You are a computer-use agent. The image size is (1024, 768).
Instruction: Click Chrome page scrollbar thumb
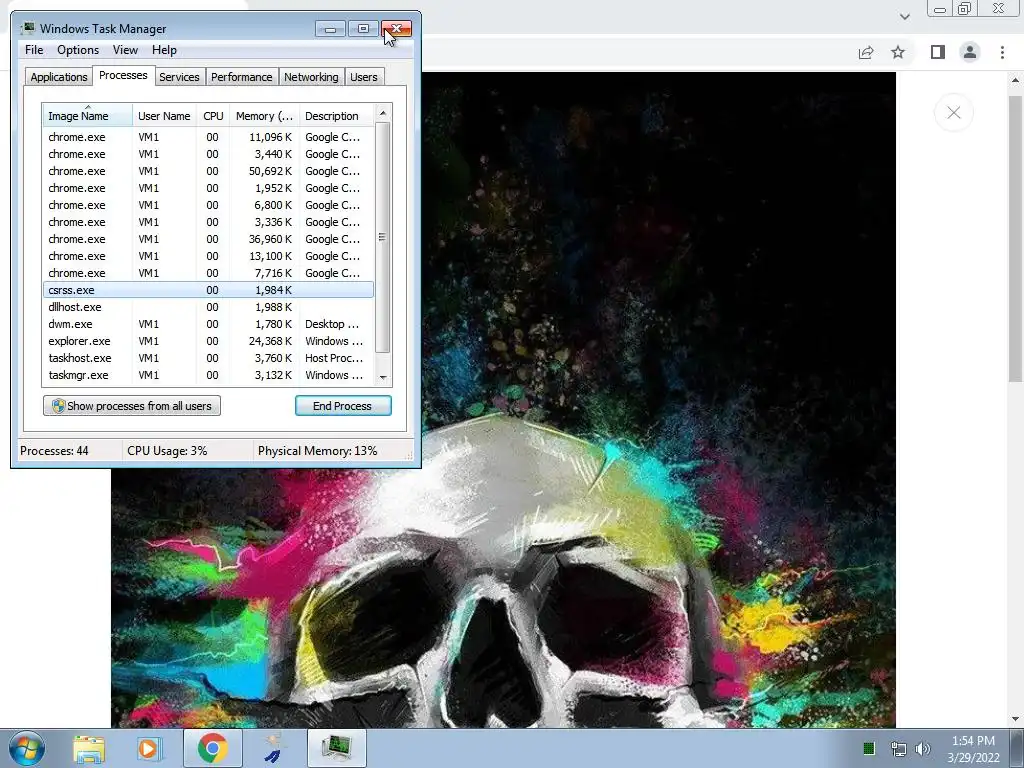pos(1015,238)
